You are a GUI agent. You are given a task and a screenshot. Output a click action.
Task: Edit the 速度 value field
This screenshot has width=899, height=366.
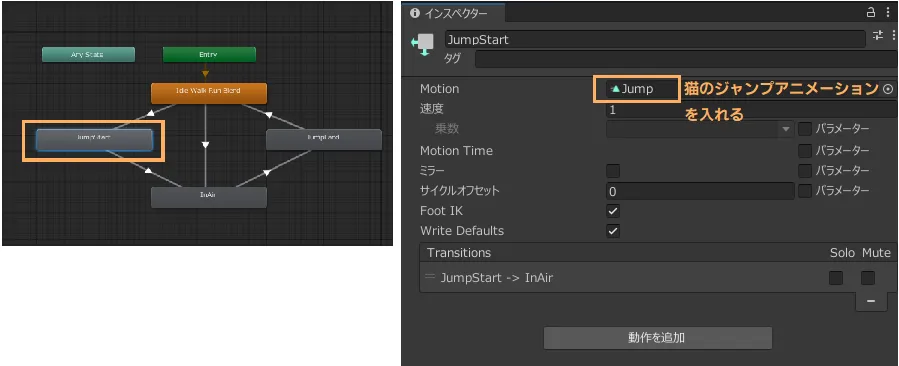pyautogui.click(x=751, y=110)
